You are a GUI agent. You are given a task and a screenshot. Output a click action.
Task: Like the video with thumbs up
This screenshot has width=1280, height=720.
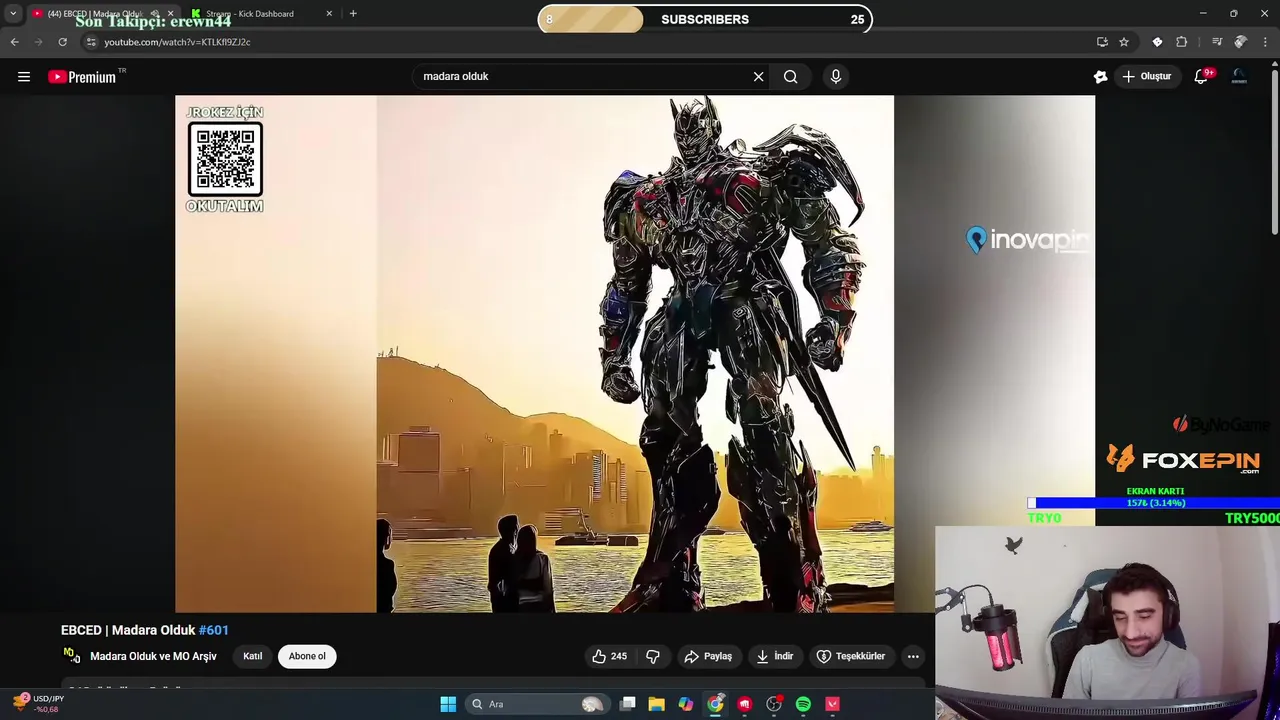pyautogui.click(x=609, y=656)
